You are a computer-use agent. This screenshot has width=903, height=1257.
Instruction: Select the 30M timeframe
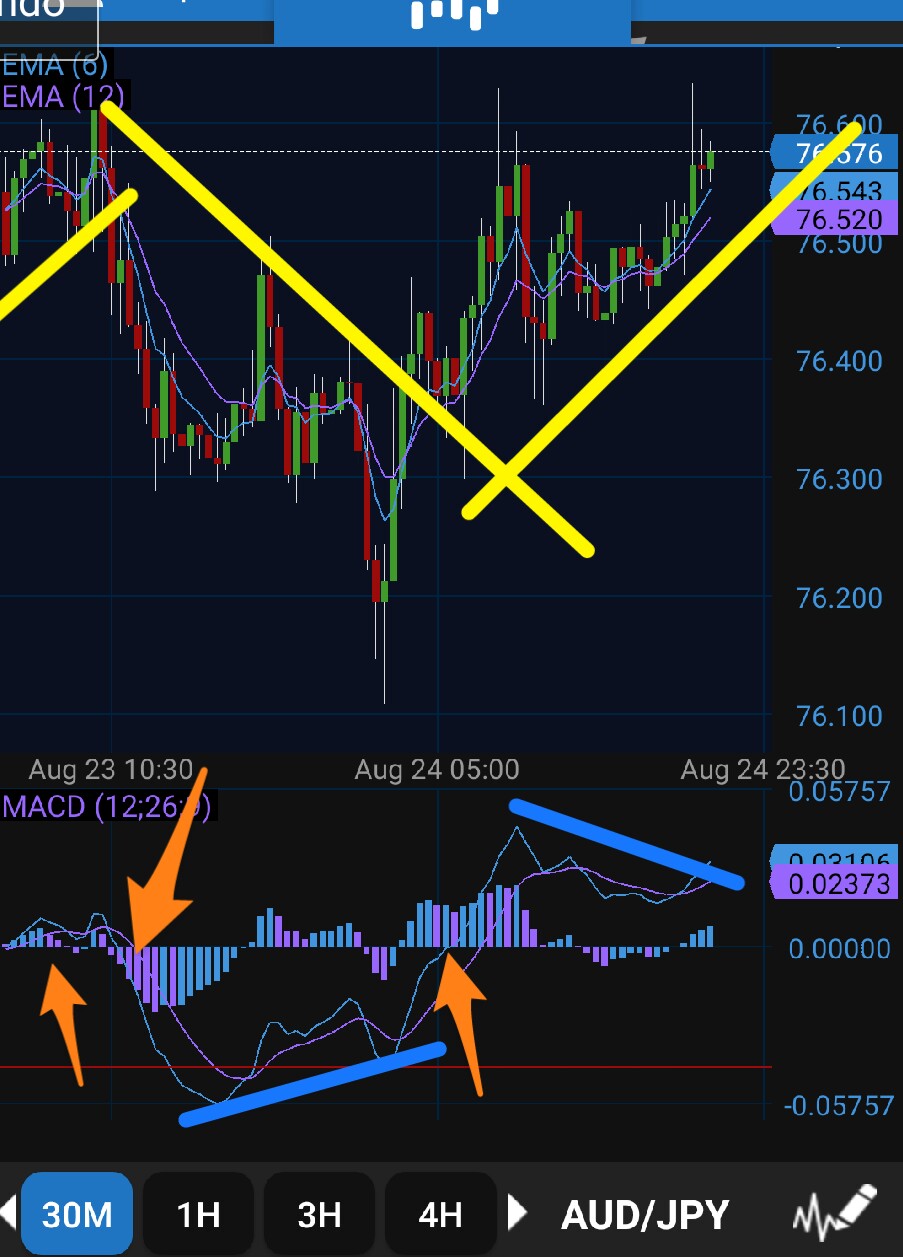[x=77, y=1214]
